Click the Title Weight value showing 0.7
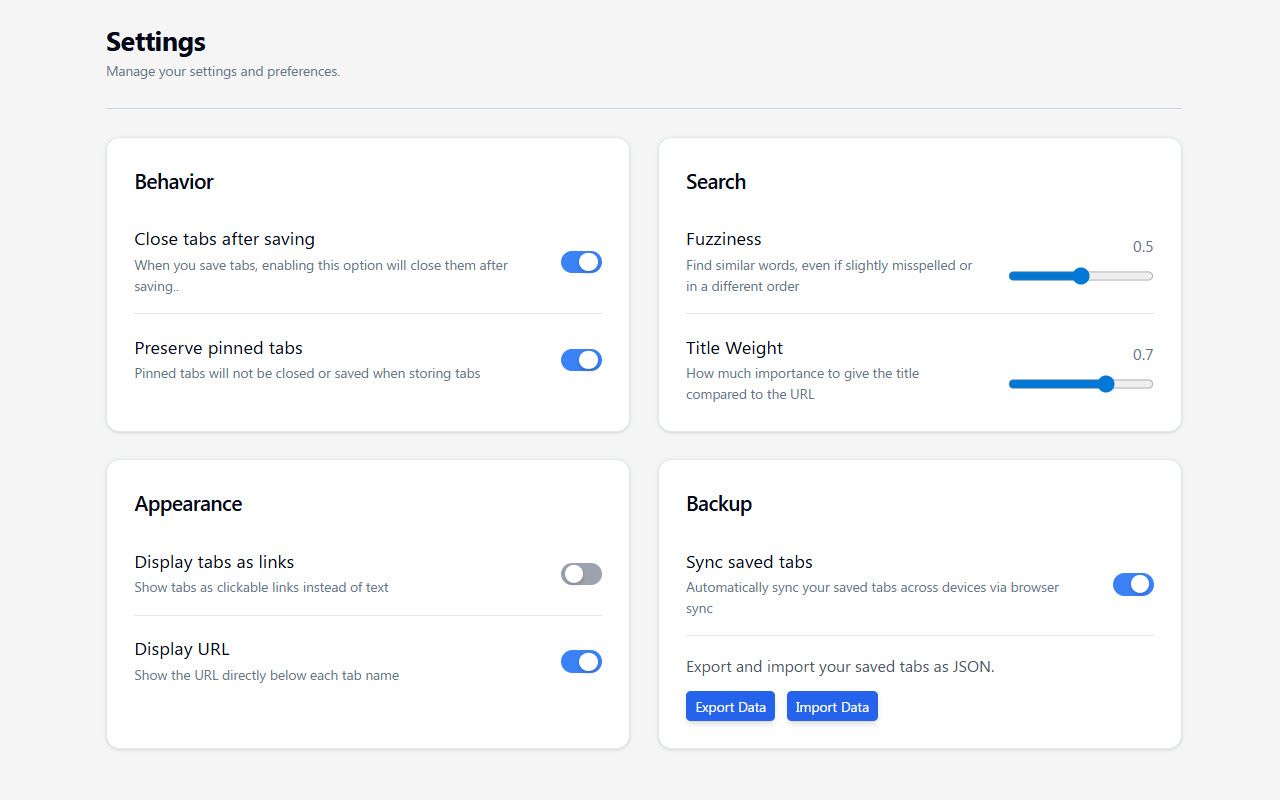The width and height of the screenshot is (1280, 800). coord(1145,354)
